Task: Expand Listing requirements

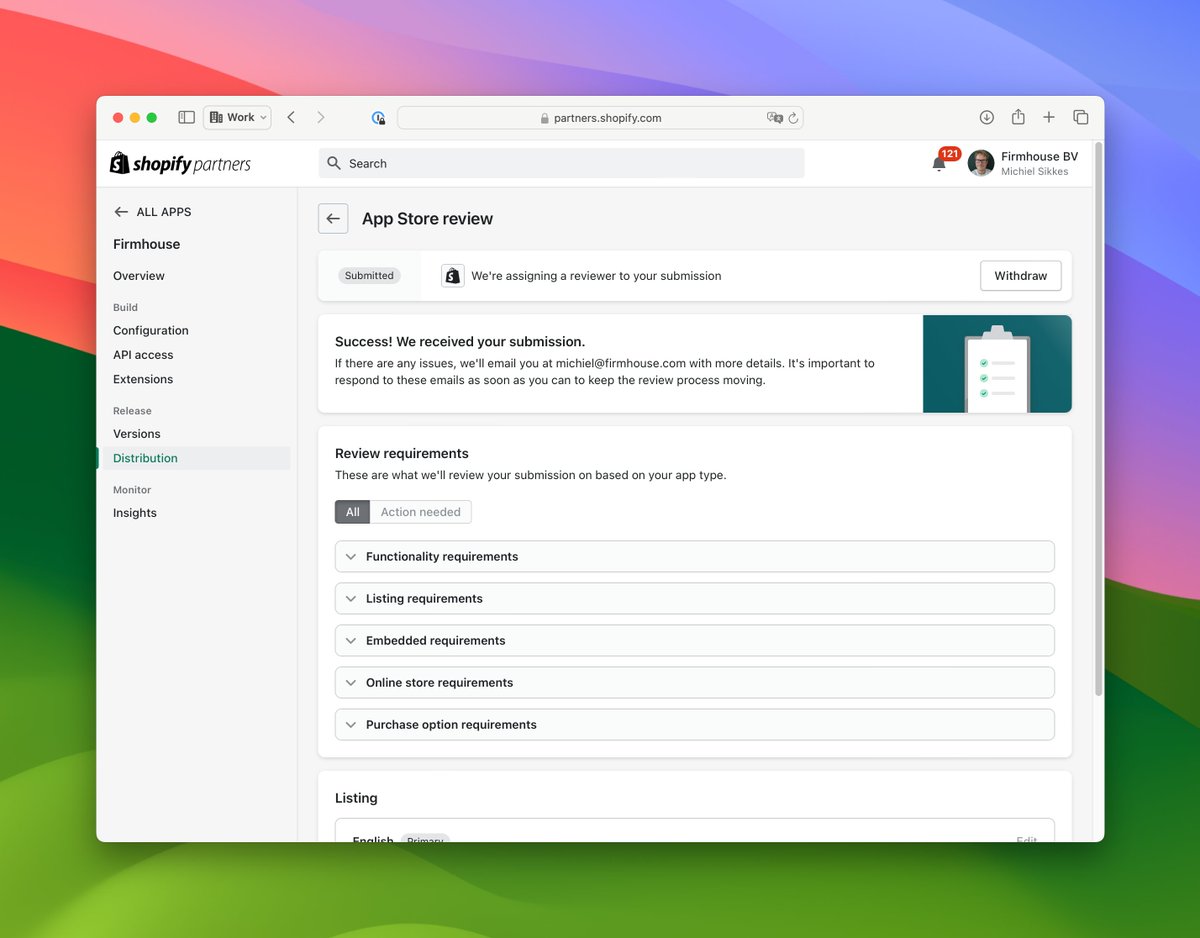Action: pos(695,599)
